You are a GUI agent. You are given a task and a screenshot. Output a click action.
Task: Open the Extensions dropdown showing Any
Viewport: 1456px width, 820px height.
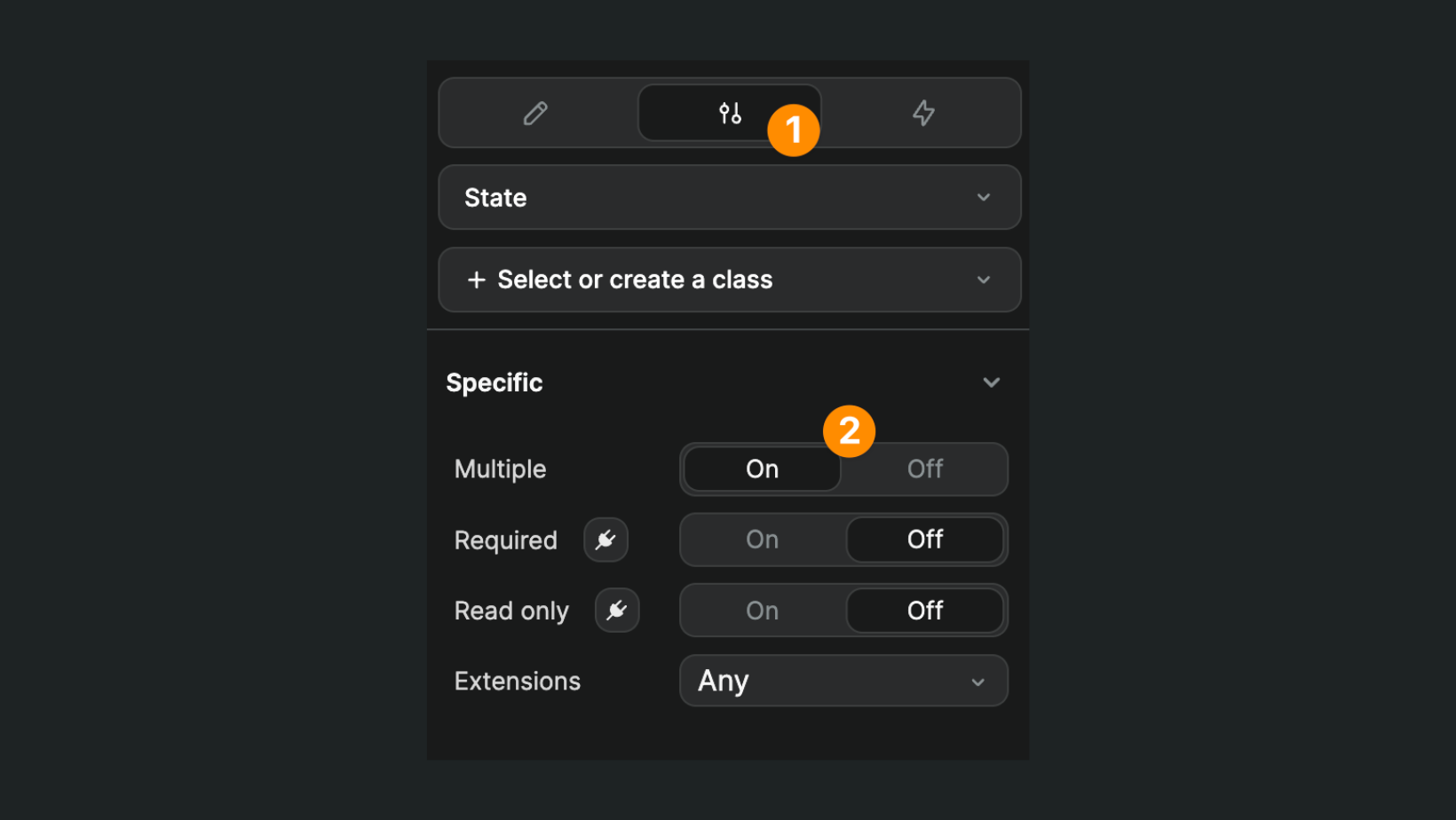843,681
